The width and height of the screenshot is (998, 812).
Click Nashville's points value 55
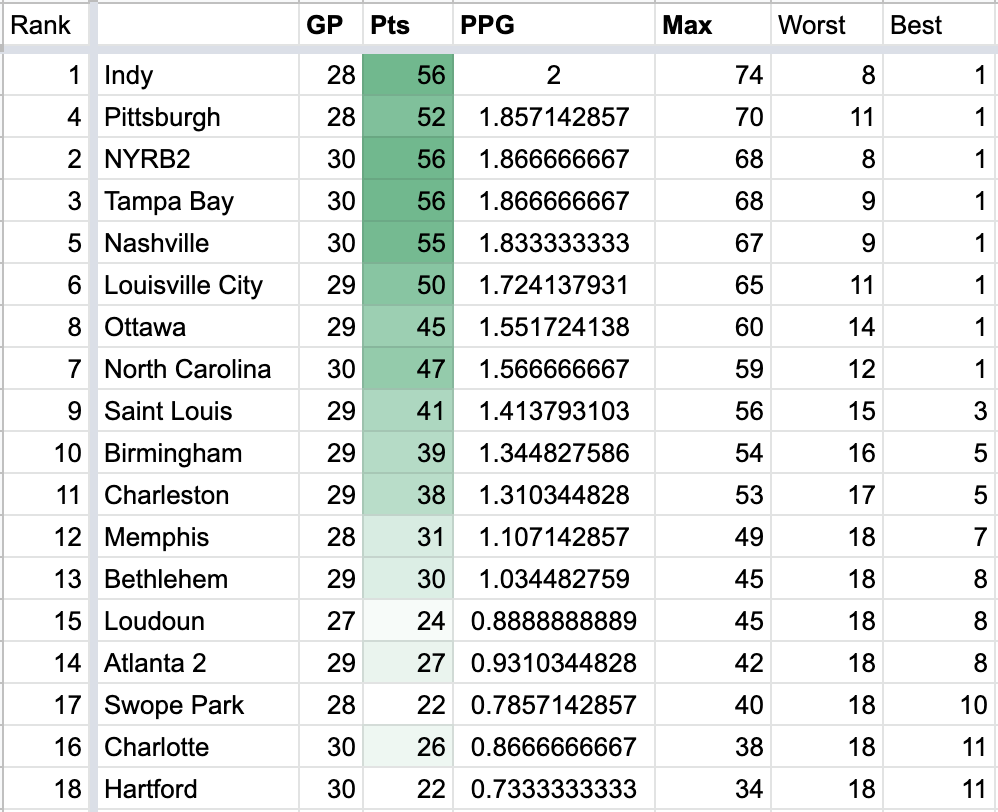[408, 243]
